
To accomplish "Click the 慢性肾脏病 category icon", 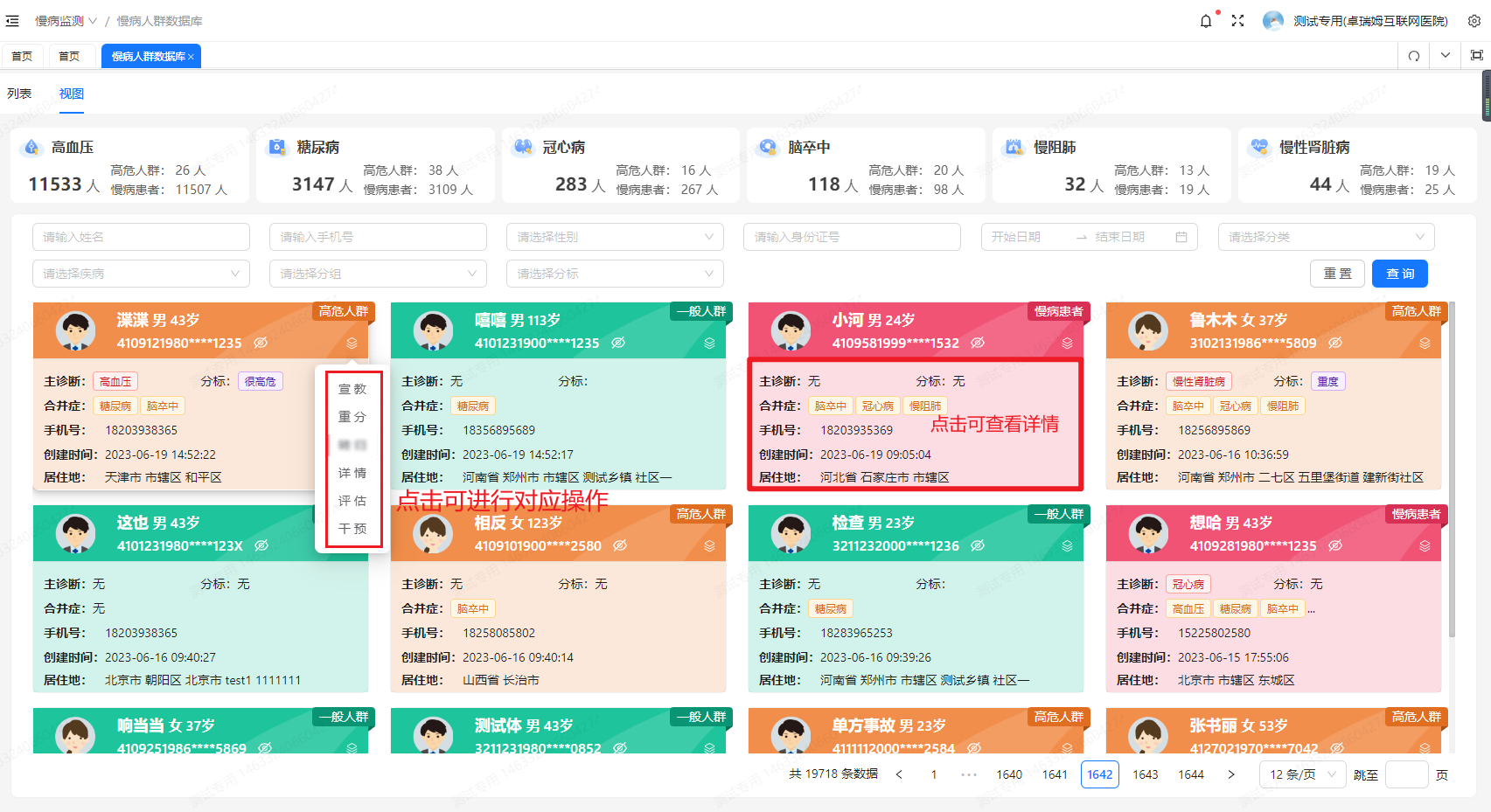I will click(1259, 147).
